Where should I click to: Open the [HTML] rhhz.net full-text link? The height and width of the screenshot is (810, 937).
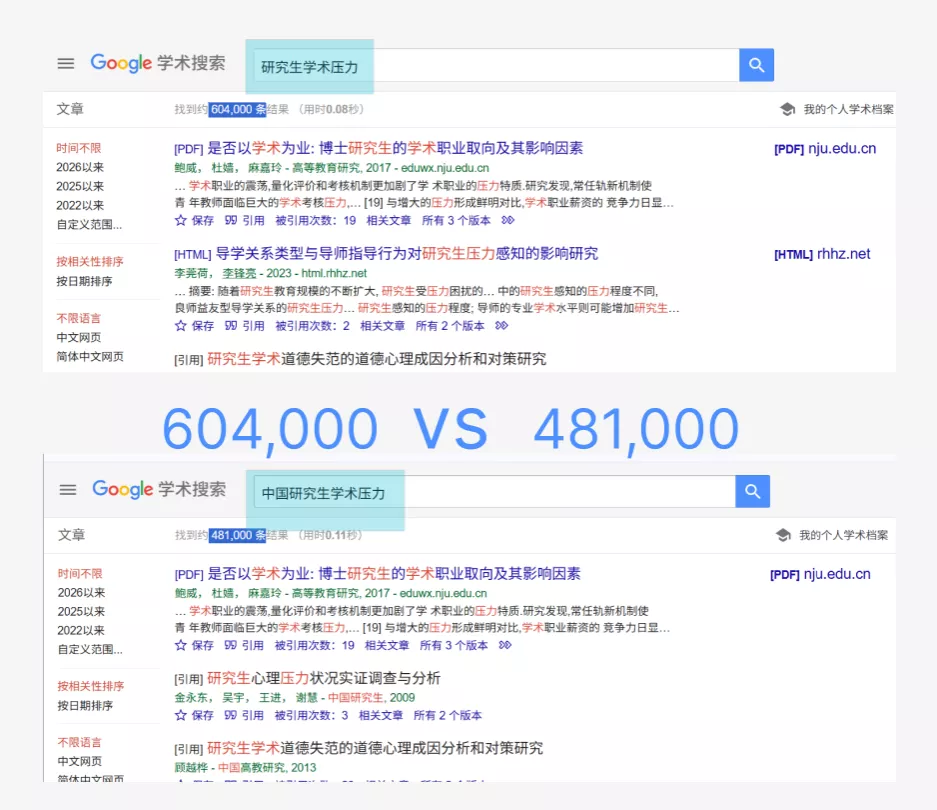click(822, 255)
